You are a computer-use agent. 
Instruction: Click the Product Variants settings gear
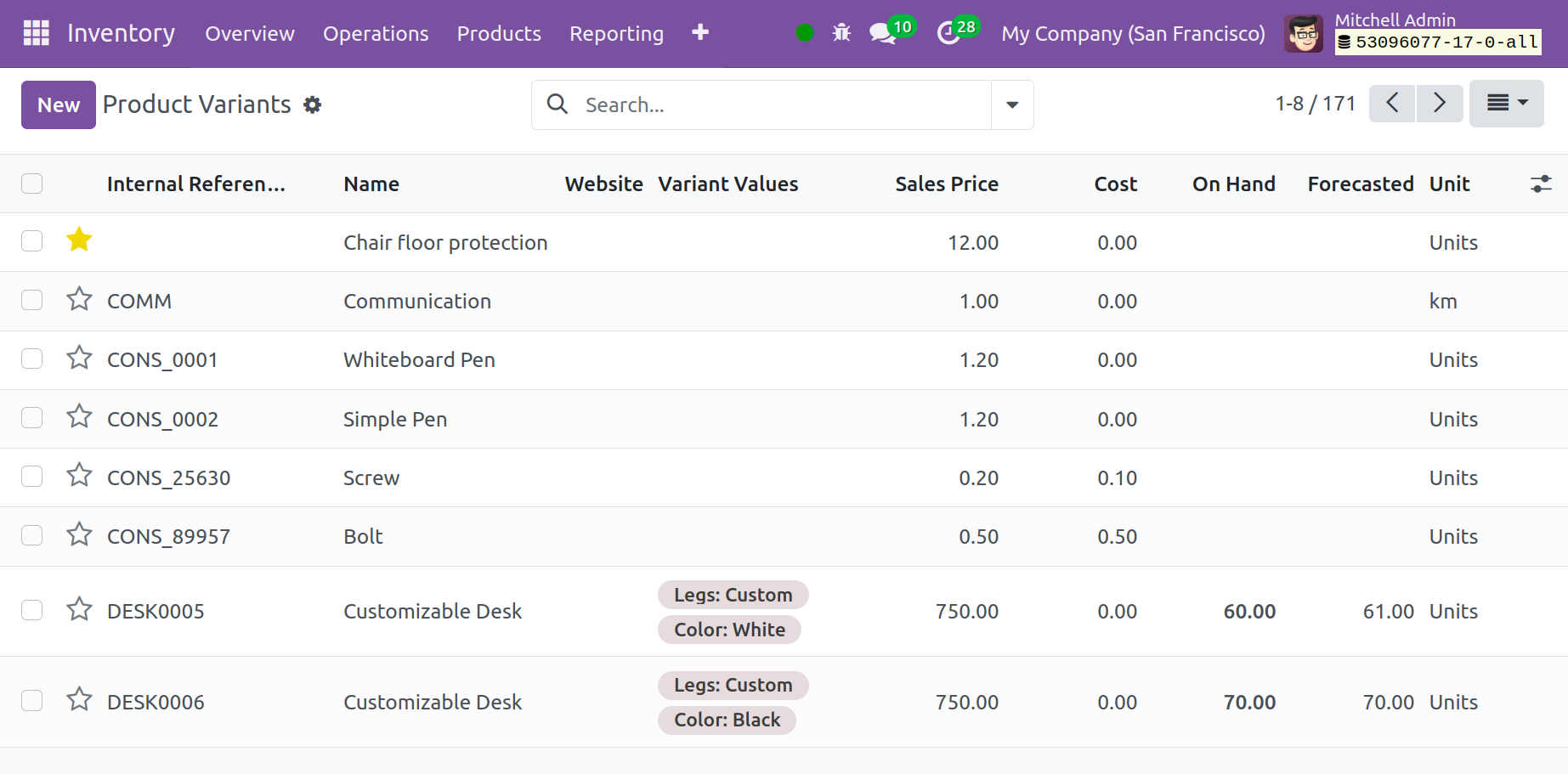(313, 105)
